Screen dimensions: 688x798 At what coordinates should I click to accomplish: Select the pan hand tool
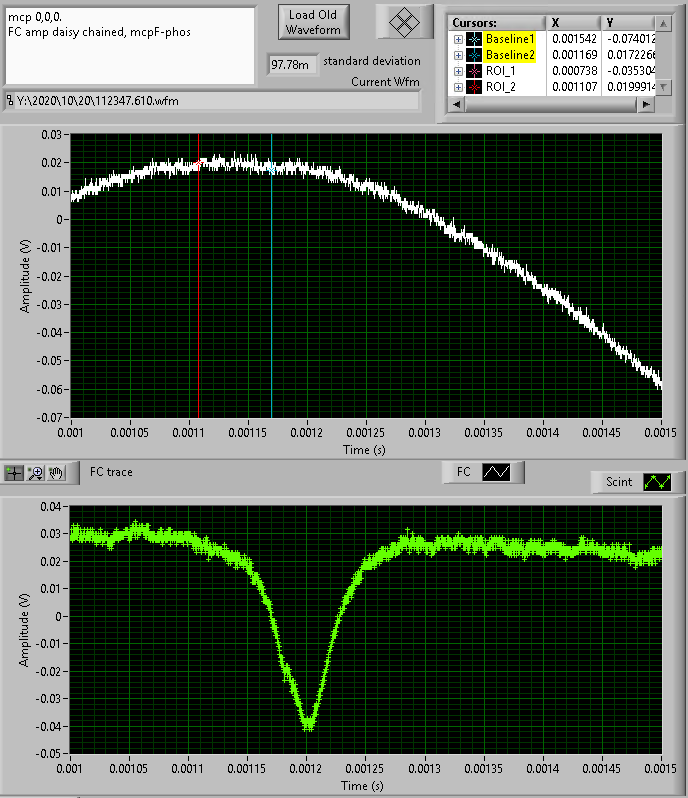pyautogui.click(x=56, y=472)
